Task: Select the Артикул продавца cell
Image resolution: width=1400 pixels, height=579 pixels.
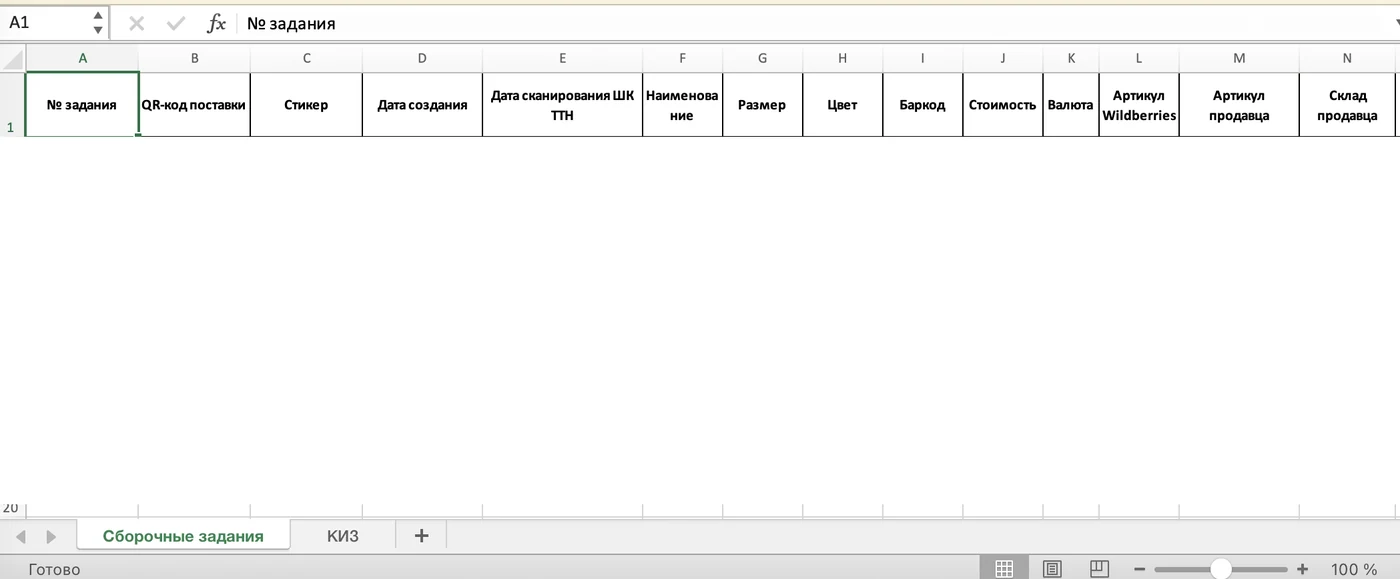Action: 1239,104
